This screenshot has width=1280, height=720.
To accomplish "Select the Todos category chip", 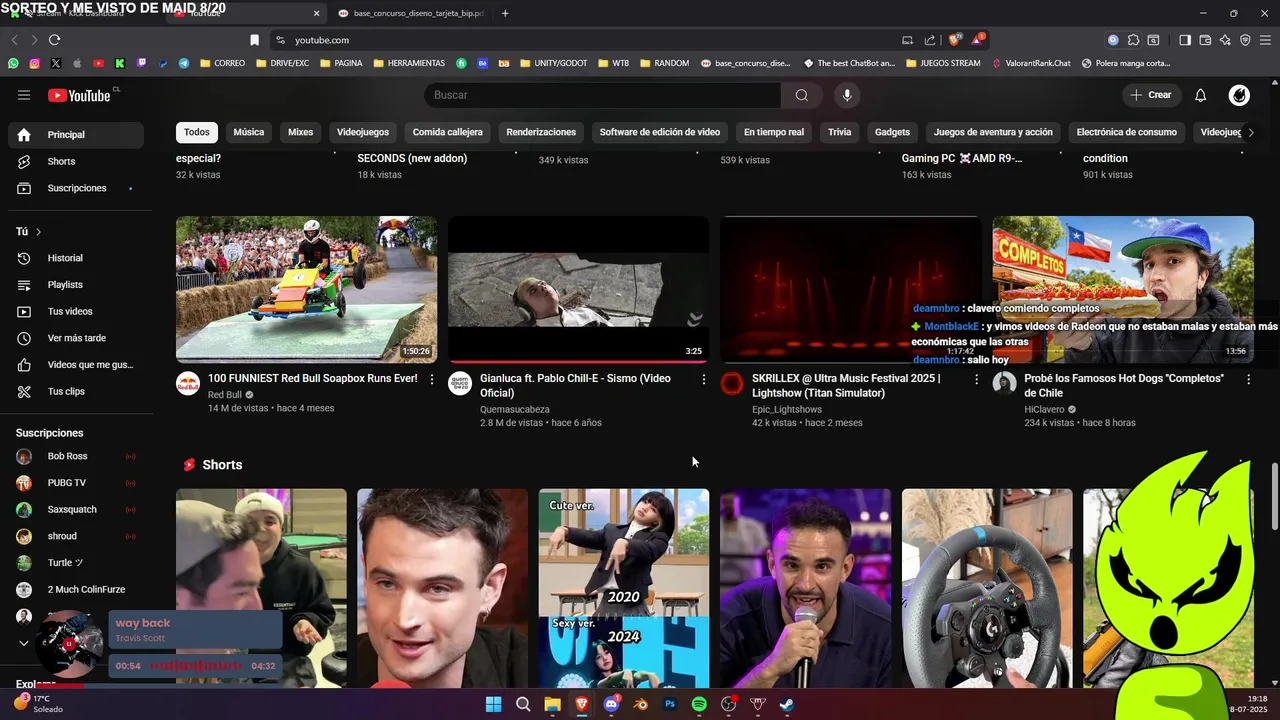I will 197,132.
